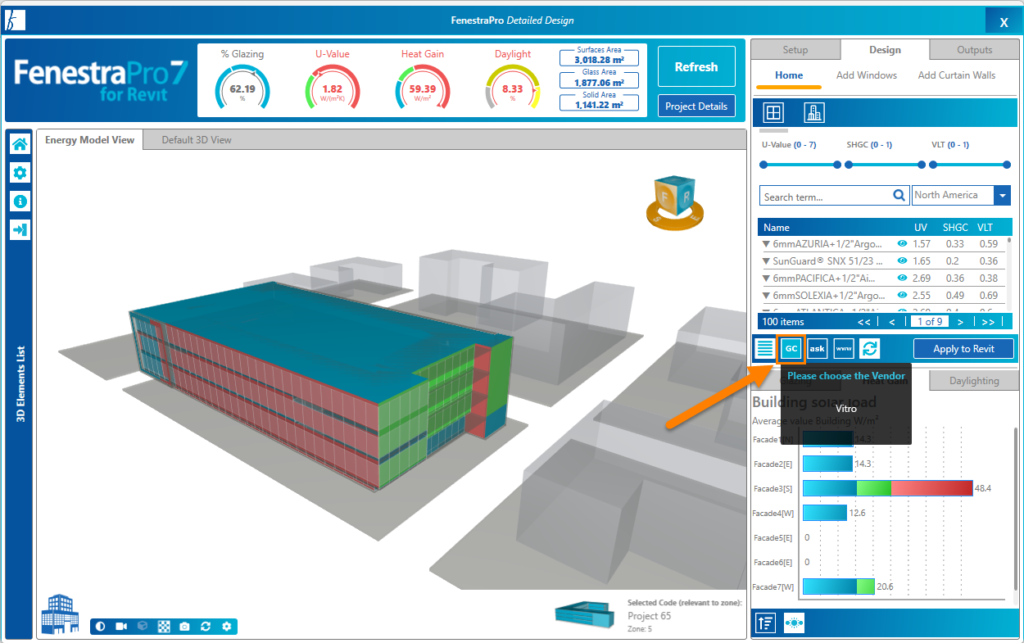1024x643 pixels.
Task: Click the GC vendor icon
Action: [791, 349]
